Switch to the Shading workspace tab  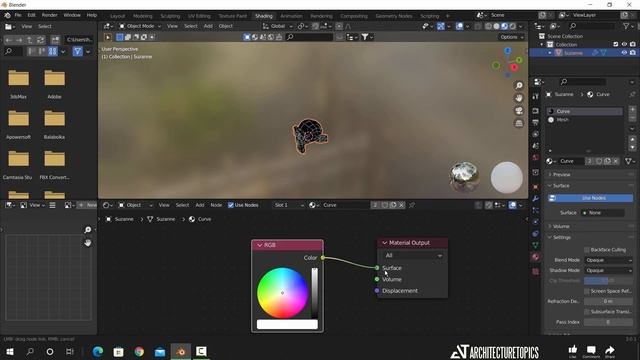(x=264, y=16)
